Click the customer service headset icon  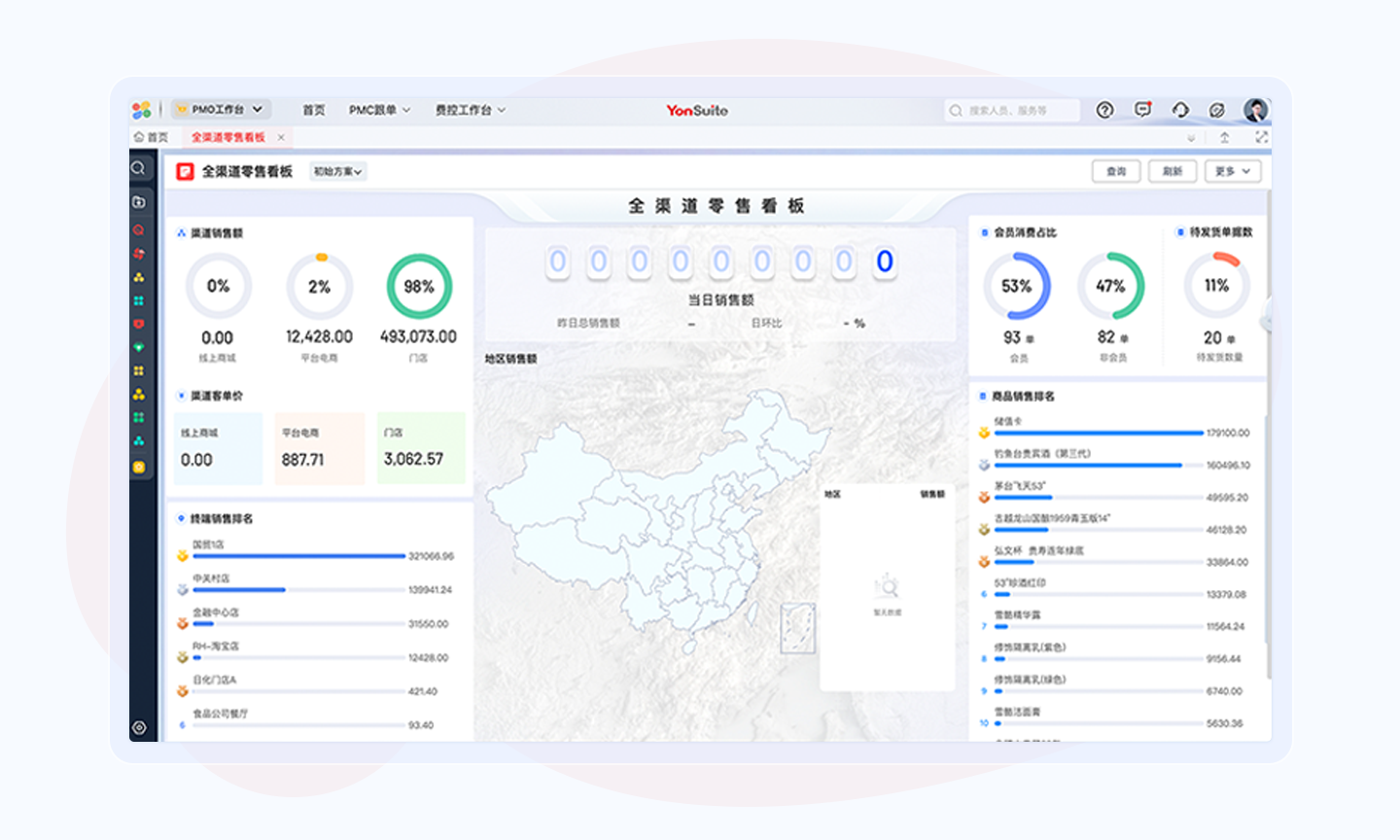[1180, 110]
